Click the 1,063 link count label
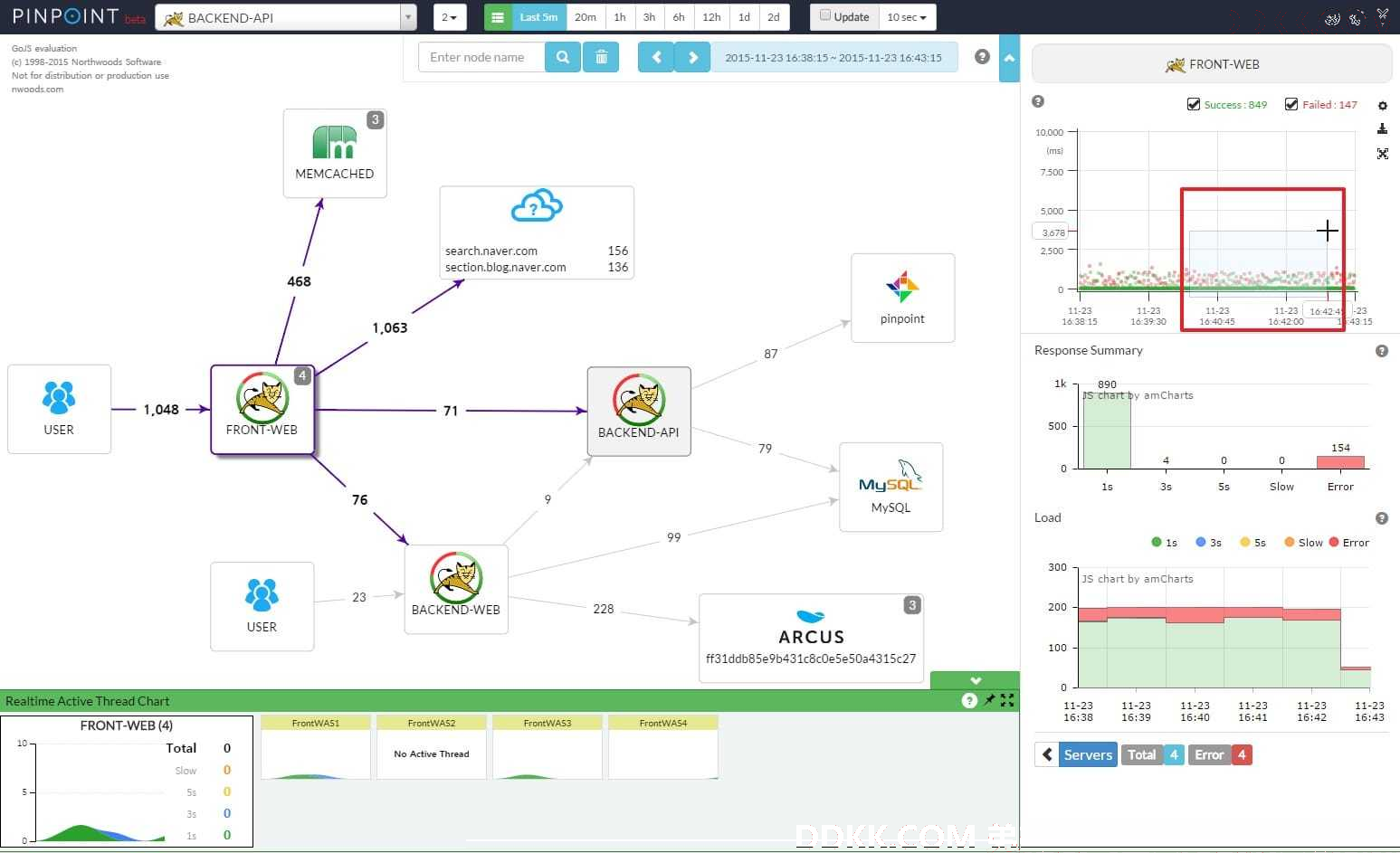The height and width of the screenshot is (853, 1400). [390, 327]
